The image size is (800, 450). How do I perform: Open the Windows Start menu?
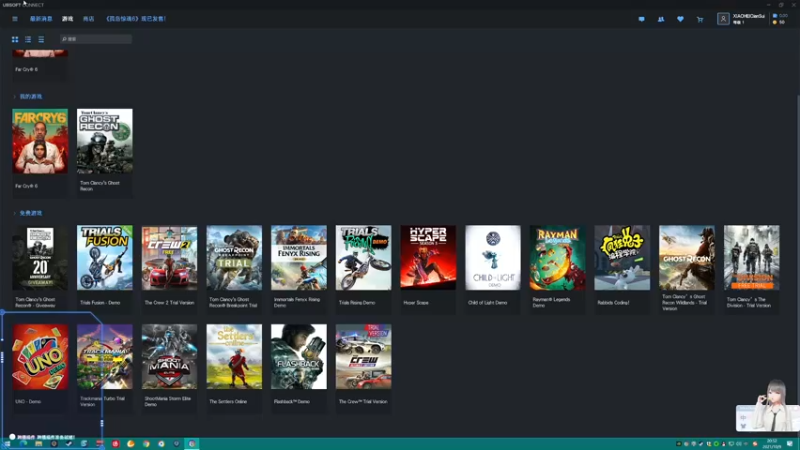click(x=7, y=444)
